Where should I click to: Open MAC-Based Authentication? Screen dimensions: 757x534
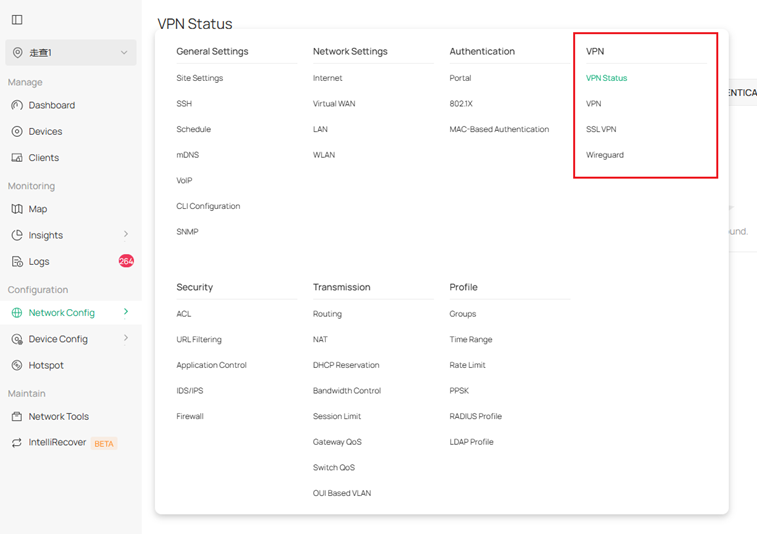pyautogui.click(x=499, y=129)
